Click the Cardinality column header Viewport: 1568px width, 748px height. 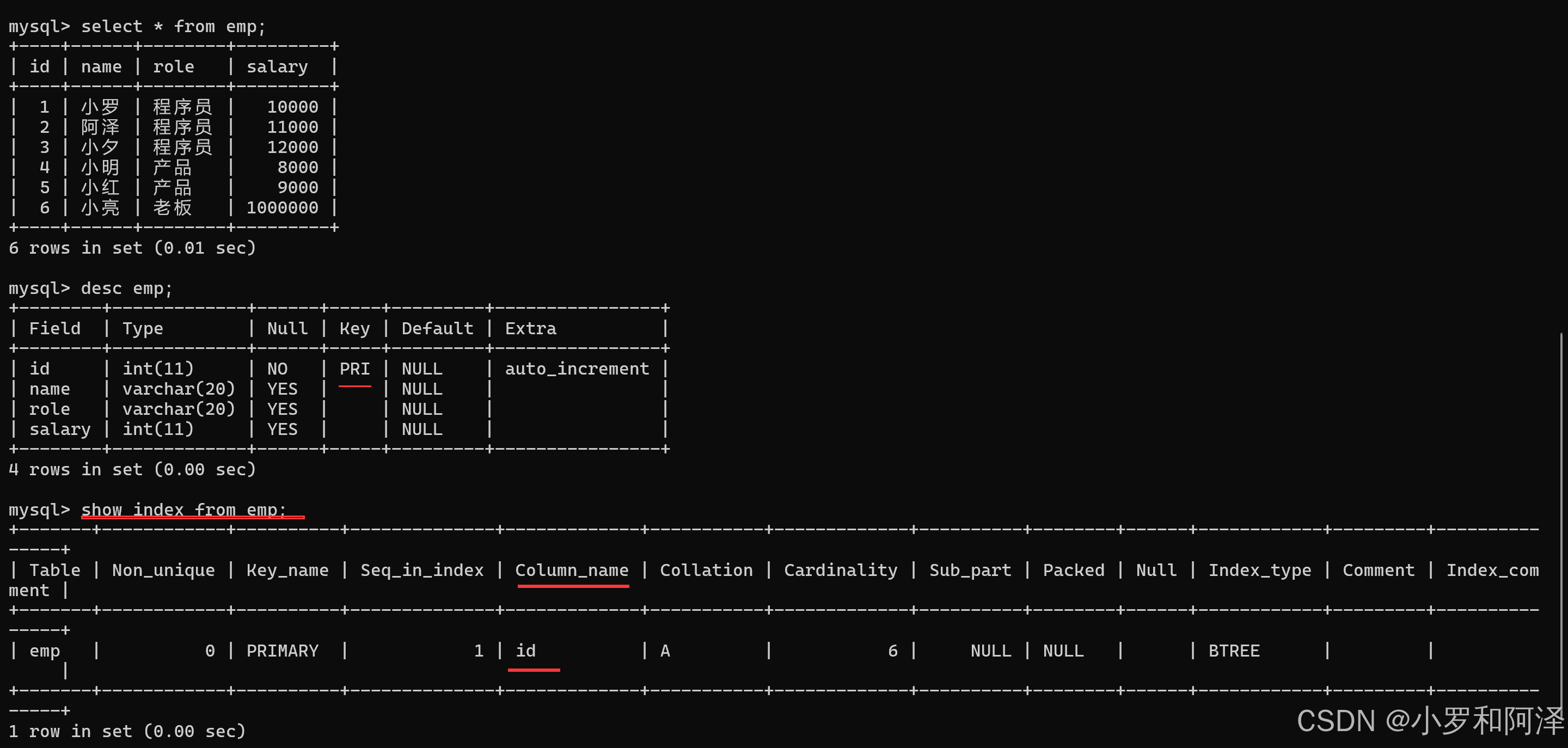(840, 571)
